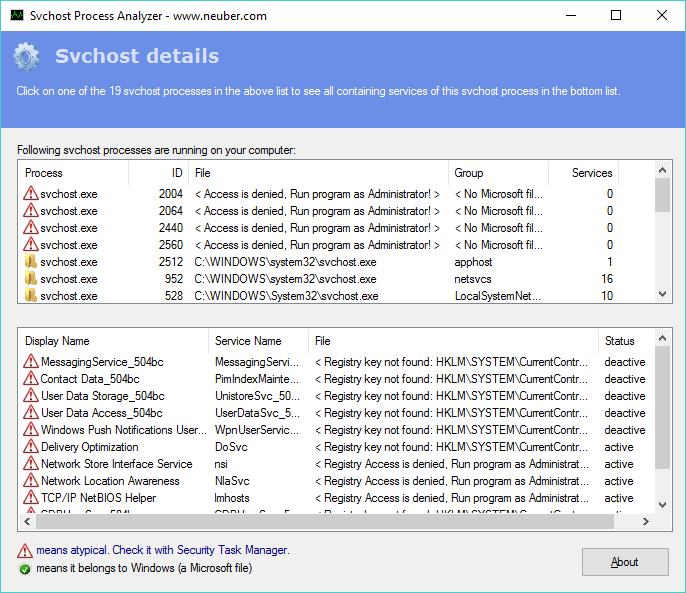The width and height of the screenshot is (686, 593).
Task: Click process ID 2512 cell
Action: [x=171, y=262]
